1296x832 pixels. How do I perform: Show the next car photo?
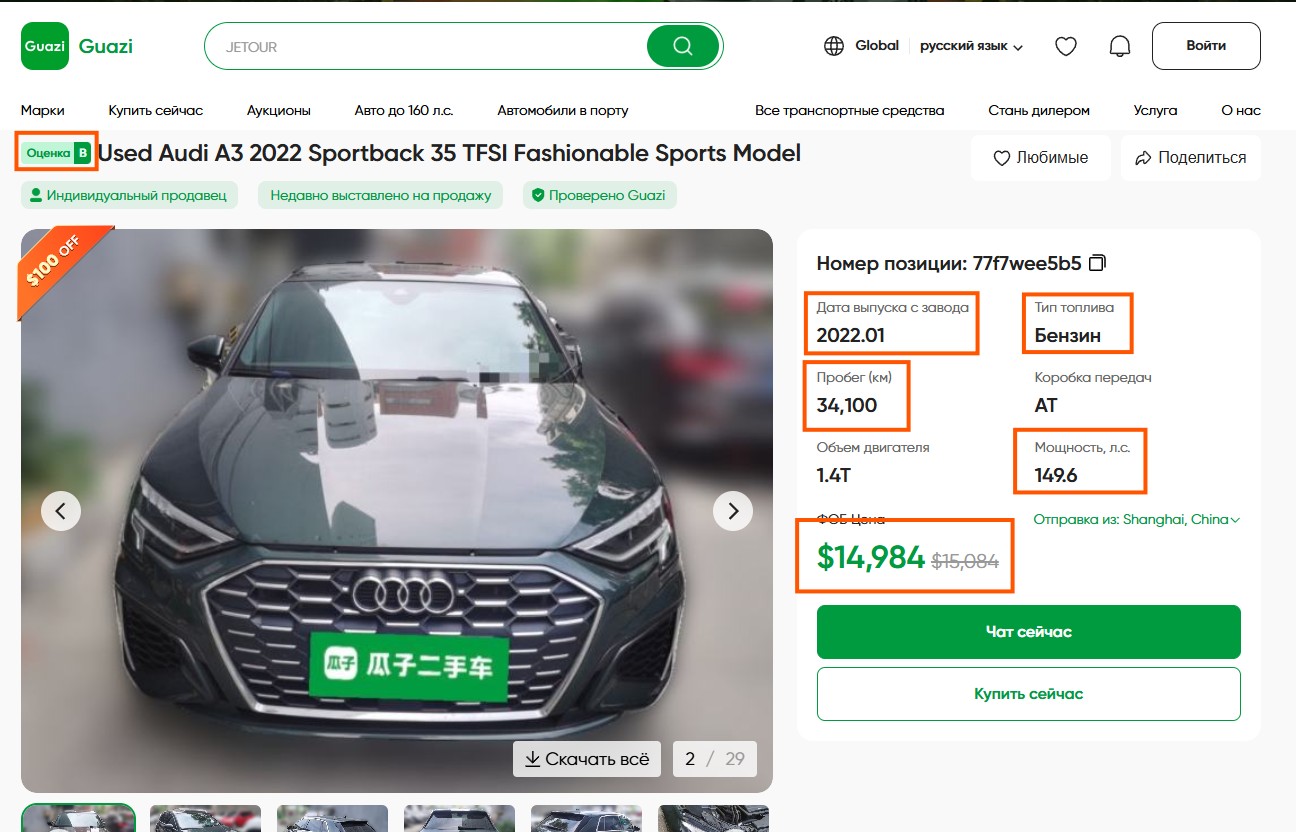[733, 511]
